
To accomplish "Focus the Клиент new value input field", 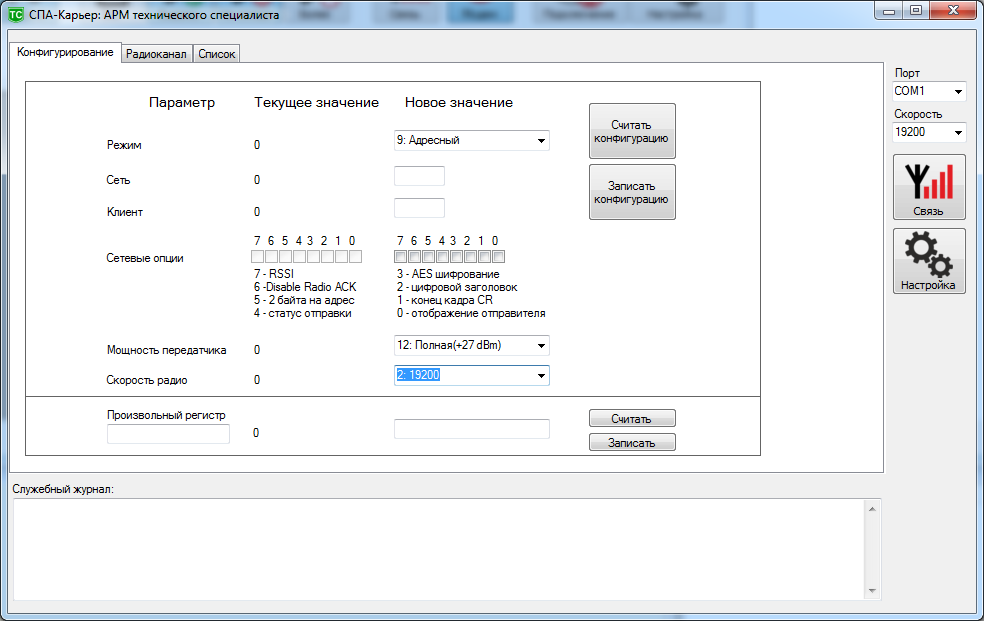I will [419, 208].
